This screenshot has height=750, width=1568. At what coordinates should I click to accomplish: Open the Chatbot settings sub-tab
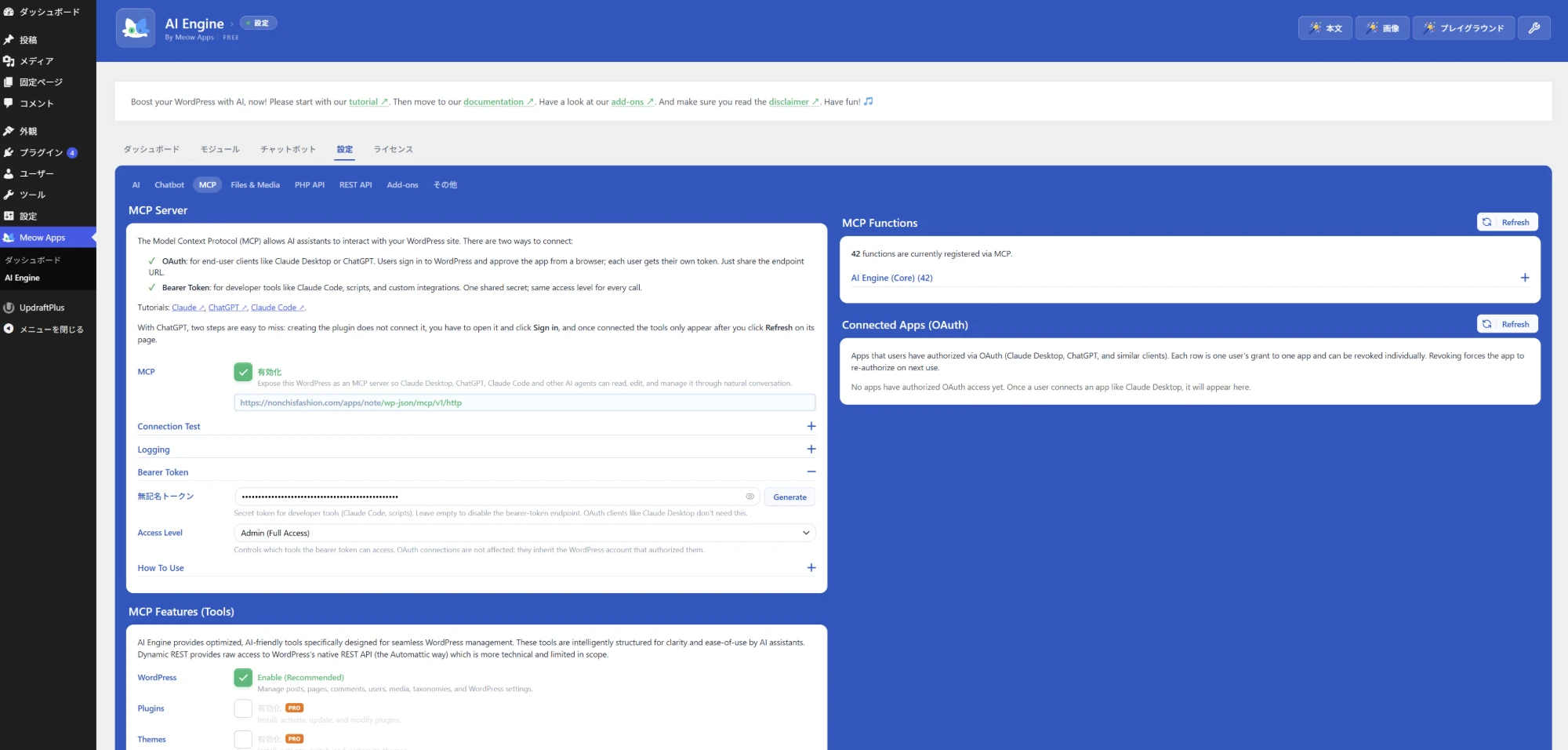(169, 185)
